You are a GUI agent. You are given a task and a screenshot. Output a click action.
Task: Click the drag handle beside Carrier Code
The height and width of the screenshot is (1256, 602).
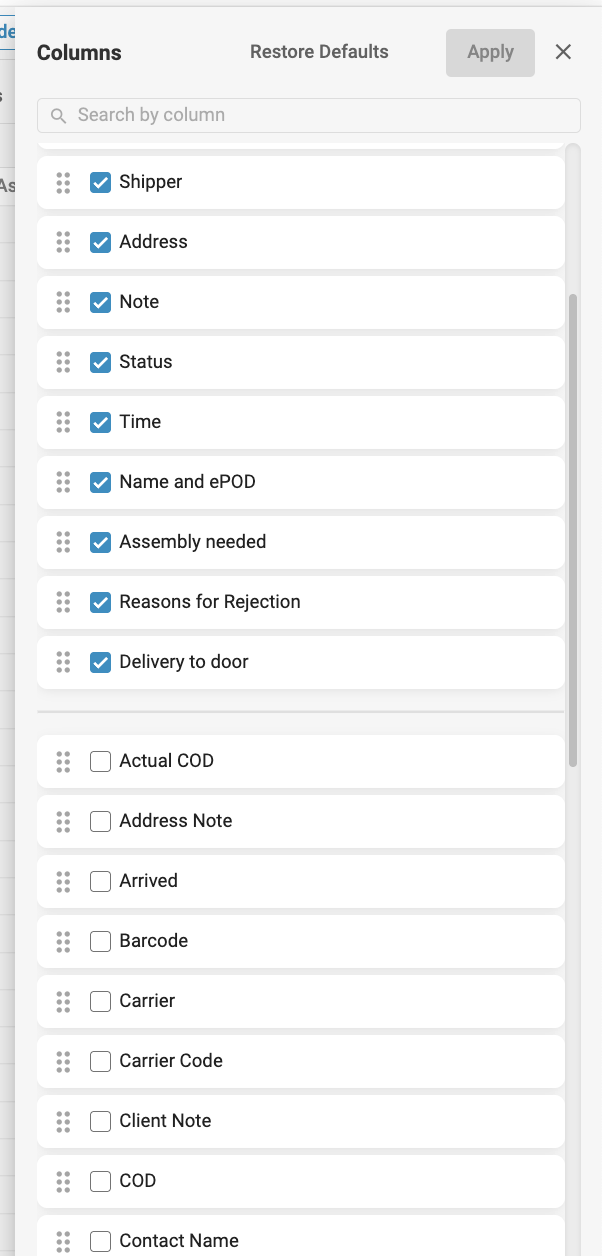(x=63, y=1061)
